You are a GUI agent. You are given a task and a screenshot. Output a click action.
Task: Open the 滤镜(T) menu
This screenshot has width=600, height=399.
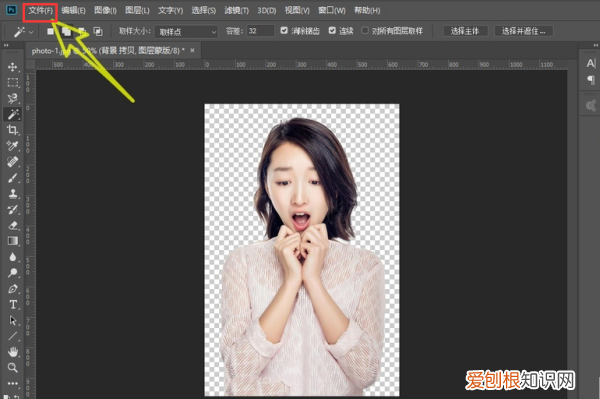click(236, 11)
